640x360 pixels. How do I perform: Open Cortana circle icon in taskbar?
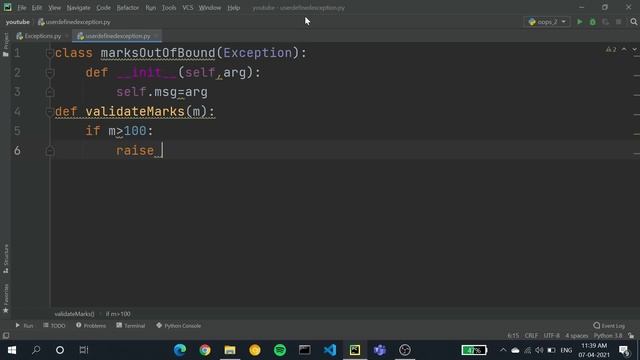(60, 350)
